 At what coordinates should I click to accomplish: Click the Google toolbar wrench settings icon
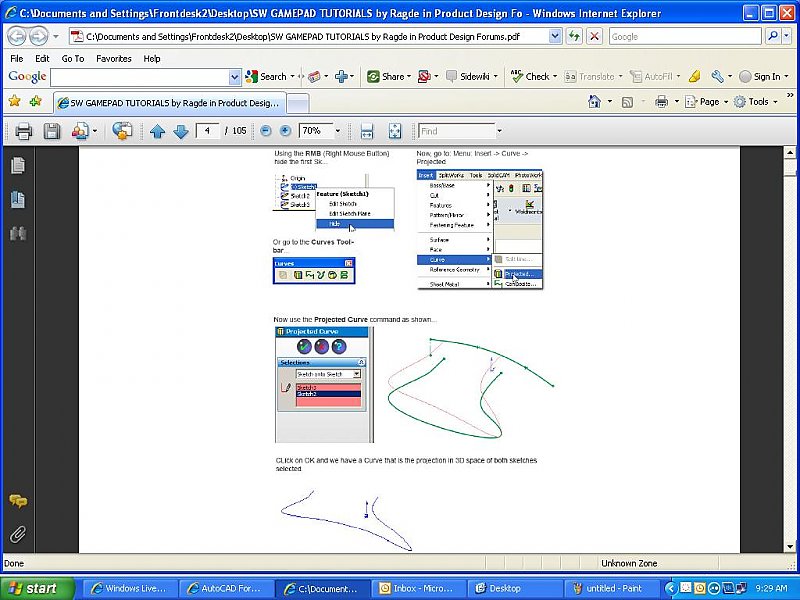[x=717, y=77]
